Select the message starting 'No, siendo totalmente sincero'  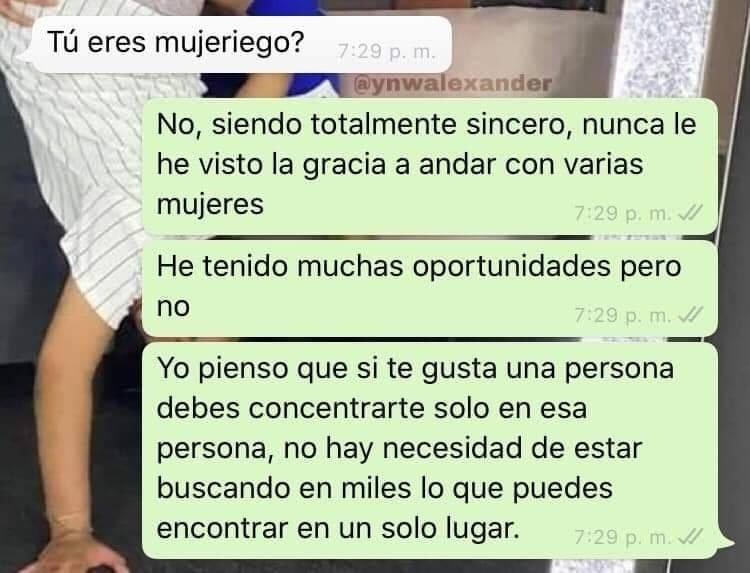(430, 166)
